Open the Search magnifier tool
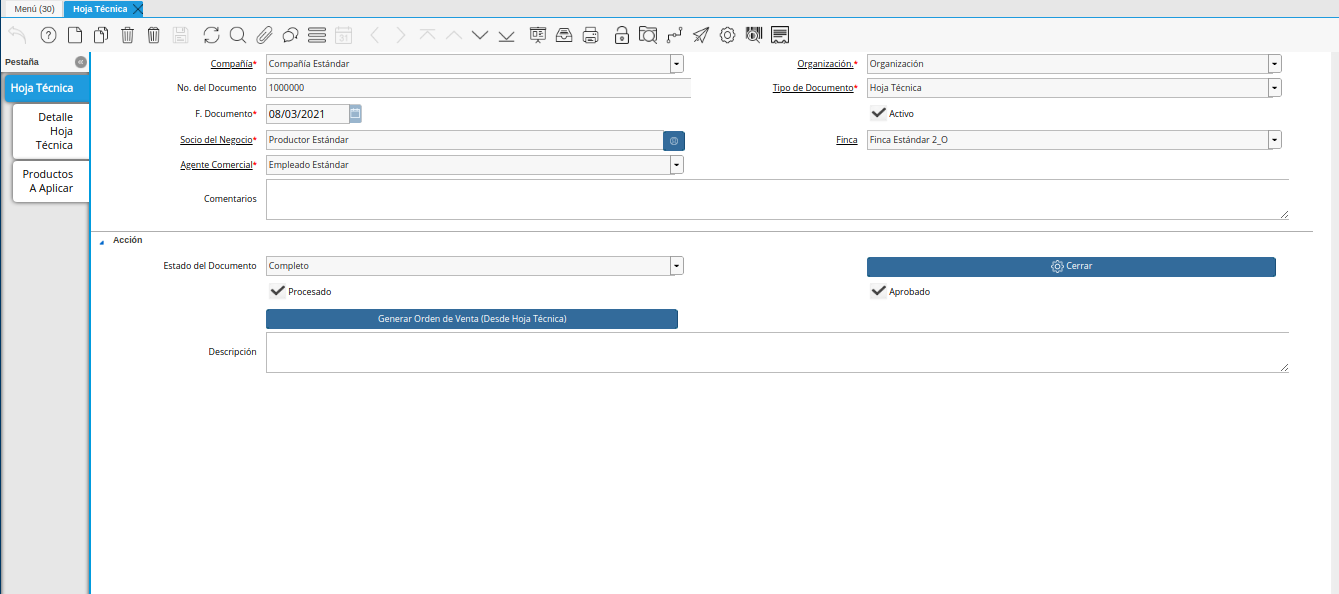The height and width of the screenshot is (594, 1339). pos(238,35)
